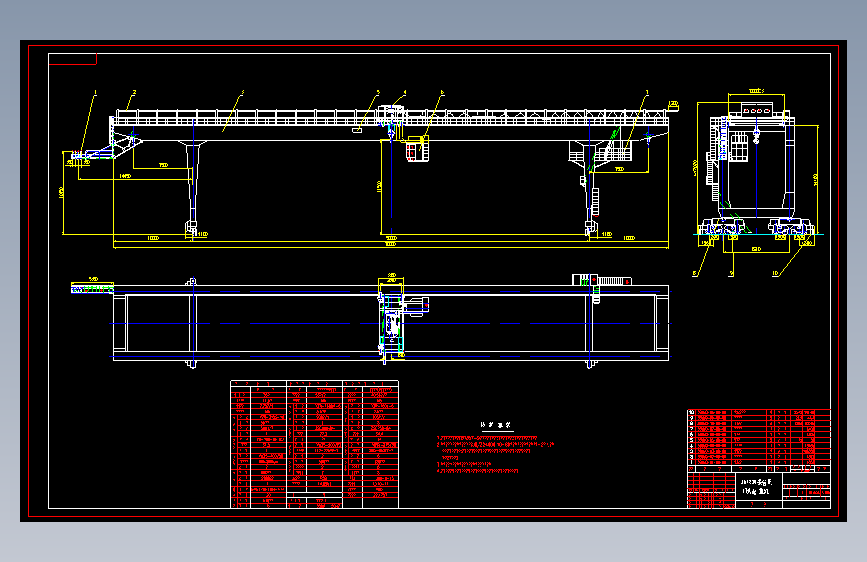Screen dimensions: 867x562
Task: Select the underlined technical requirements heading
Action: [x=496, y=425]
